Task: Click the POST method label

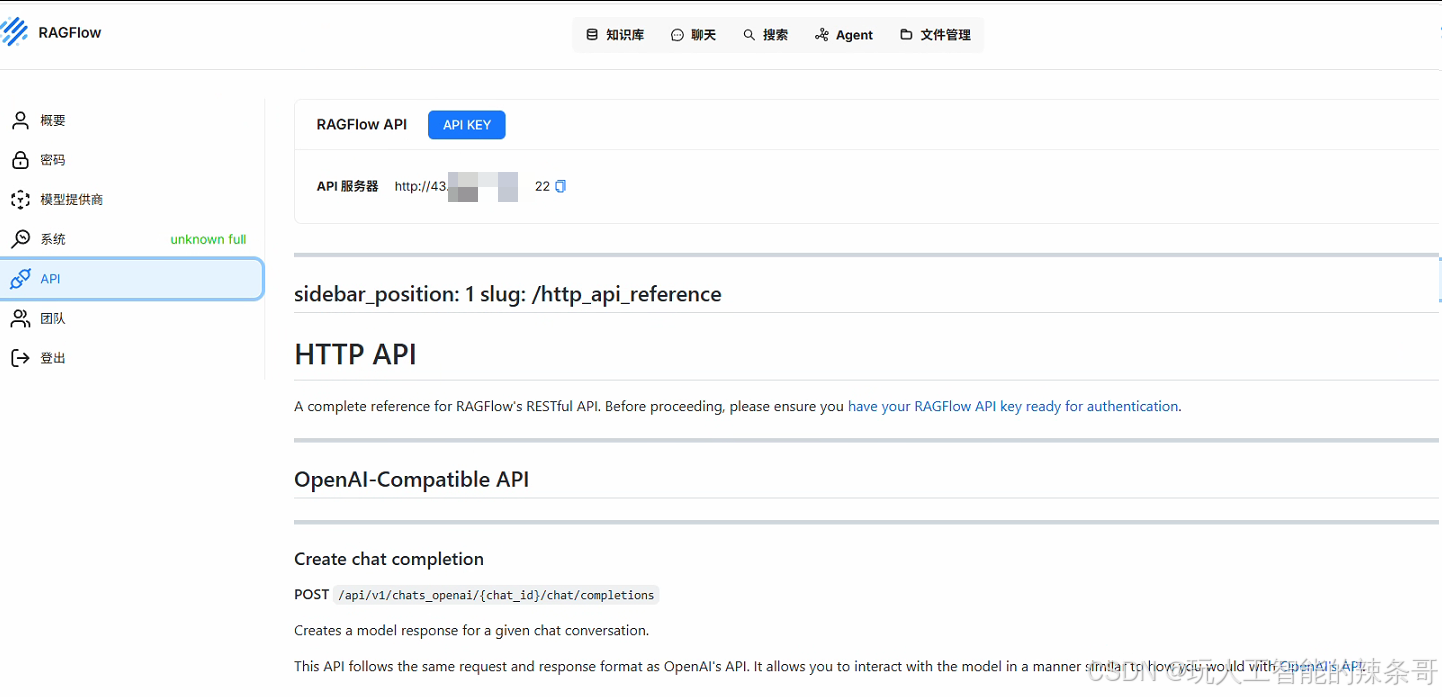Action: pos(311,594)
